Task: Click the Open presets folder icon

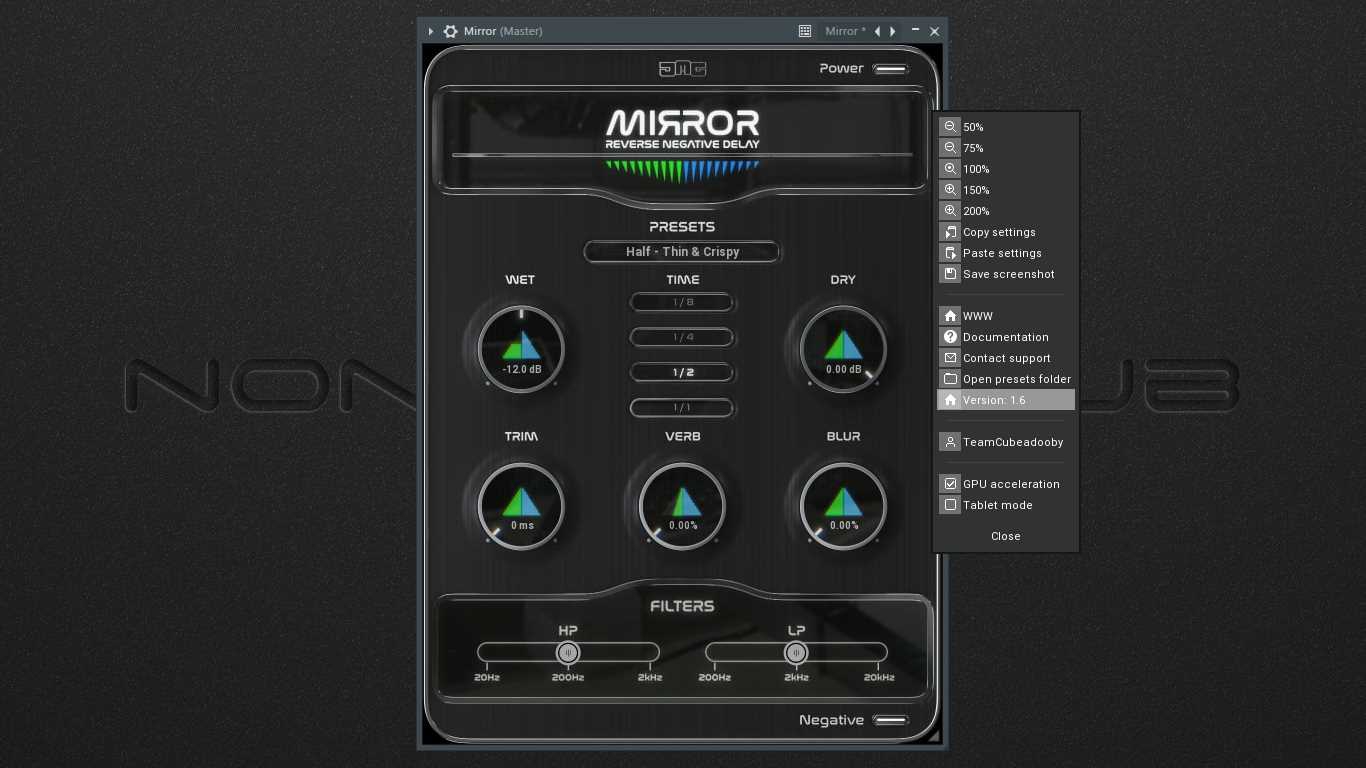Action: (950, 379)
